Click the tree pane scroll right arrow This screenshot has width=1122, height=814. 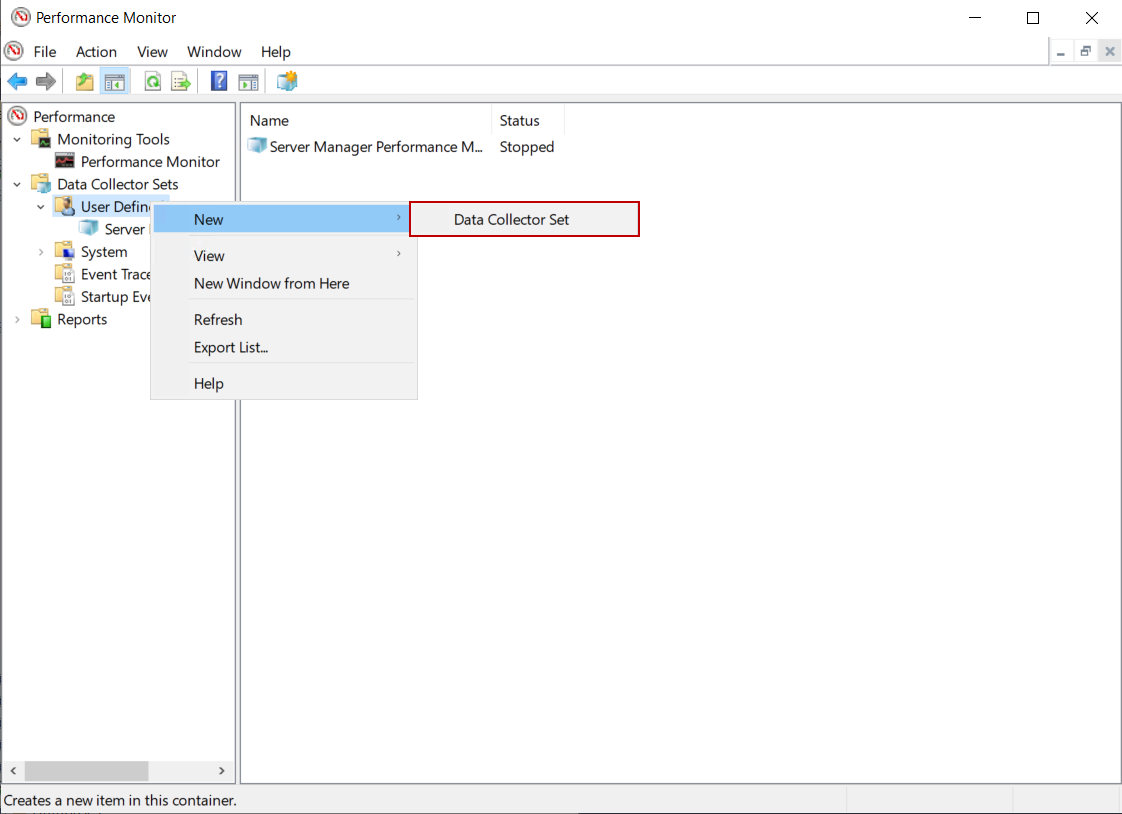click(221, 770)
